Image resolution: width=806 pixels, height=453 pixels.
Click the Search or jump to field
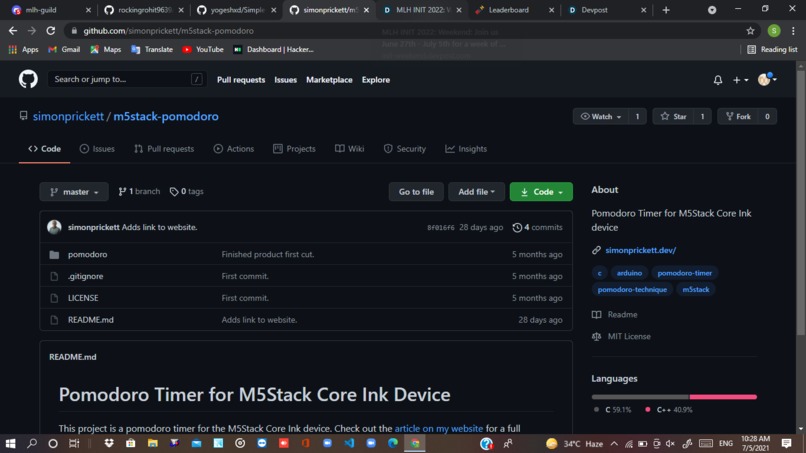(127, 79)
